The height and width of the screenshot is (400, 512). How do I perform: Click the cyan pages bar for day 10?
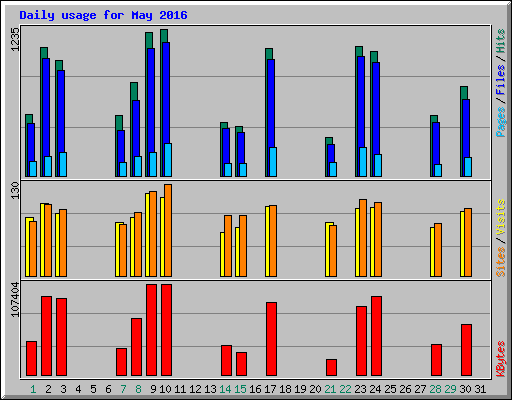[168, 160]
